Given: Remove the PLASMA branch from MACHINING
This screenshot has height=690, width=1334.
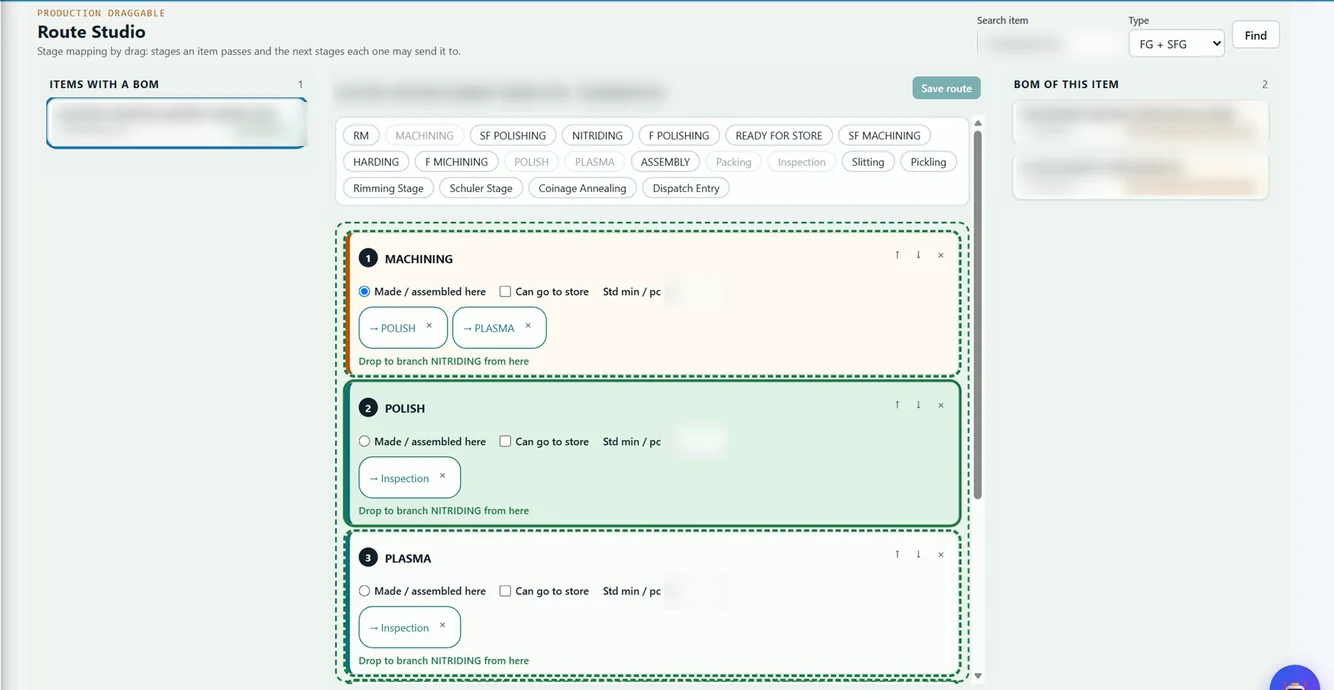Looking at the screenshot, I should coord(528,326).
